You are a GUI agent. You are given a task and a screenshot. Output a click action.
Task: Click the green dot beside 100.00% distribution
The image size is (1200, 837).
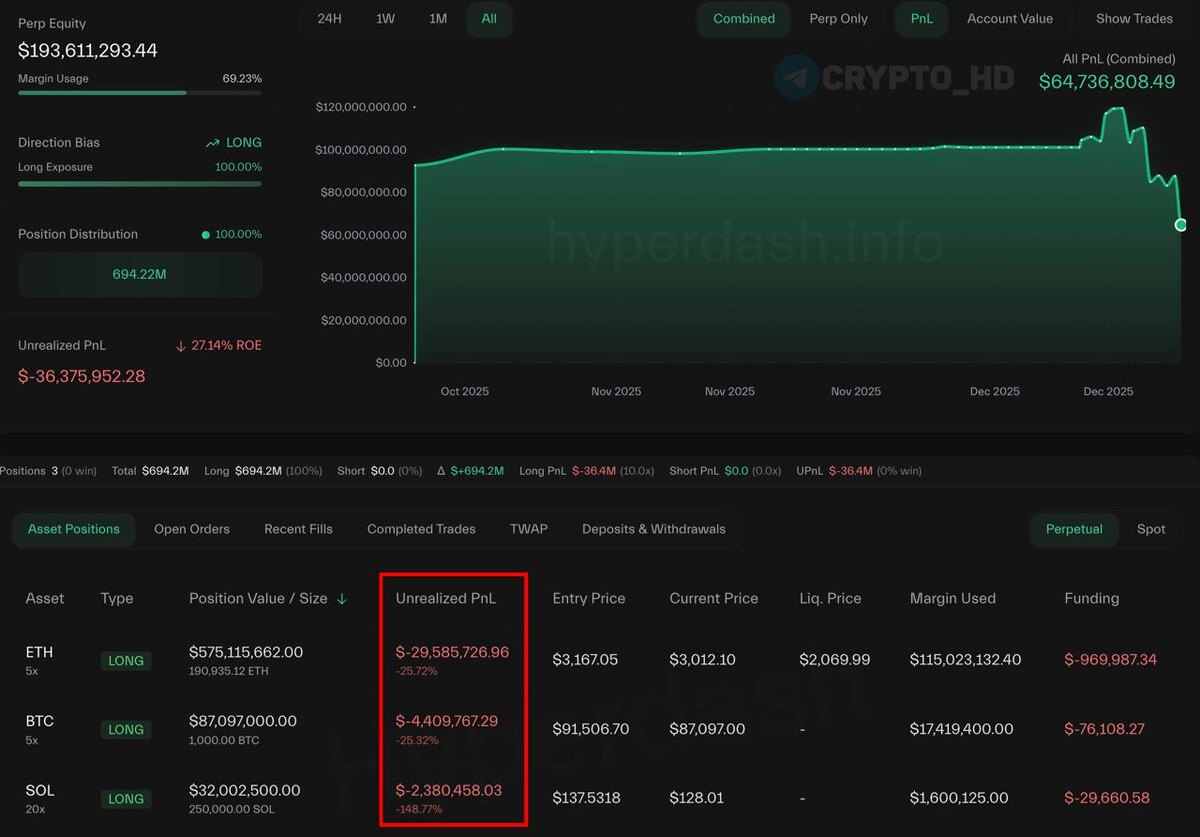tap(206, 235)
